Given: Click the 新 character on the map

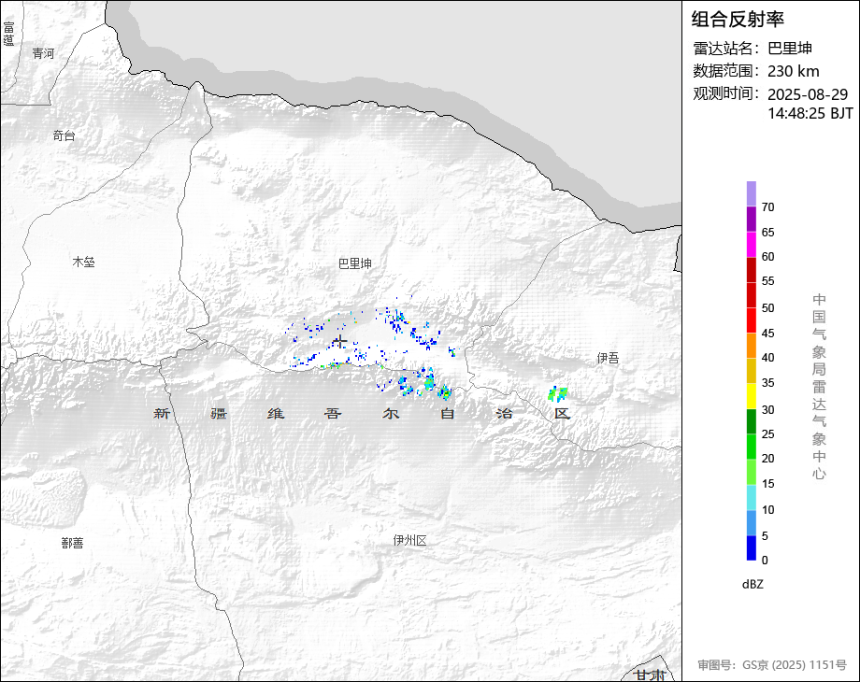Looking at the screenshot, I should pos(161,413).
